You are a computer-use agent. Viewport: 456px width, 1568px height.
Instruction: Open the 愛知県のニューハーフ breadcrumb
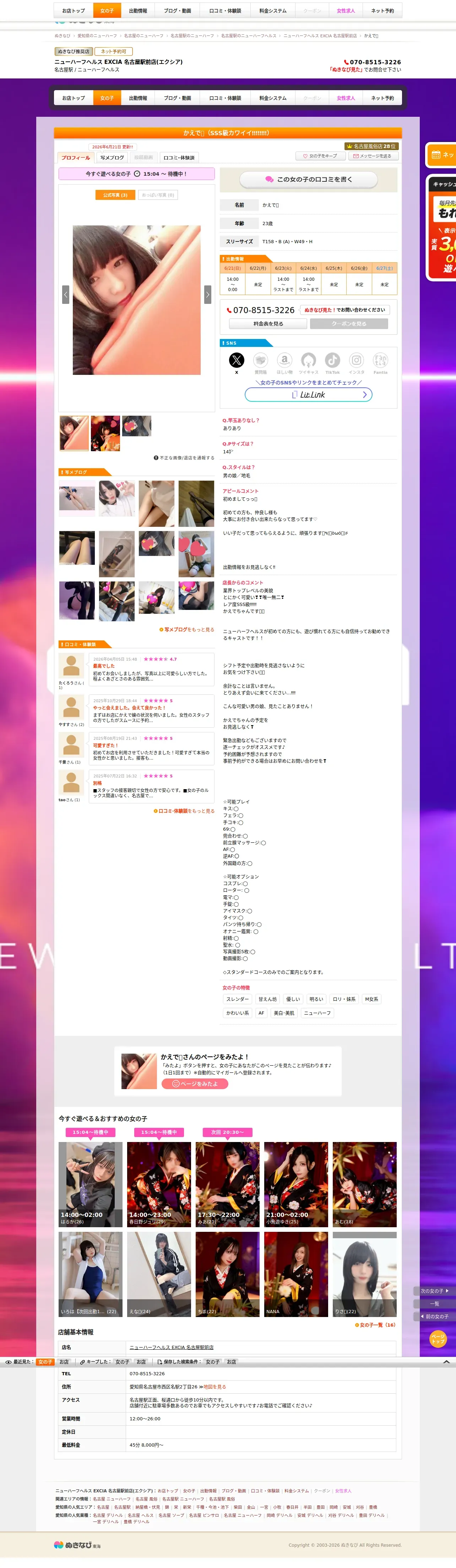(x=97, y=36)
